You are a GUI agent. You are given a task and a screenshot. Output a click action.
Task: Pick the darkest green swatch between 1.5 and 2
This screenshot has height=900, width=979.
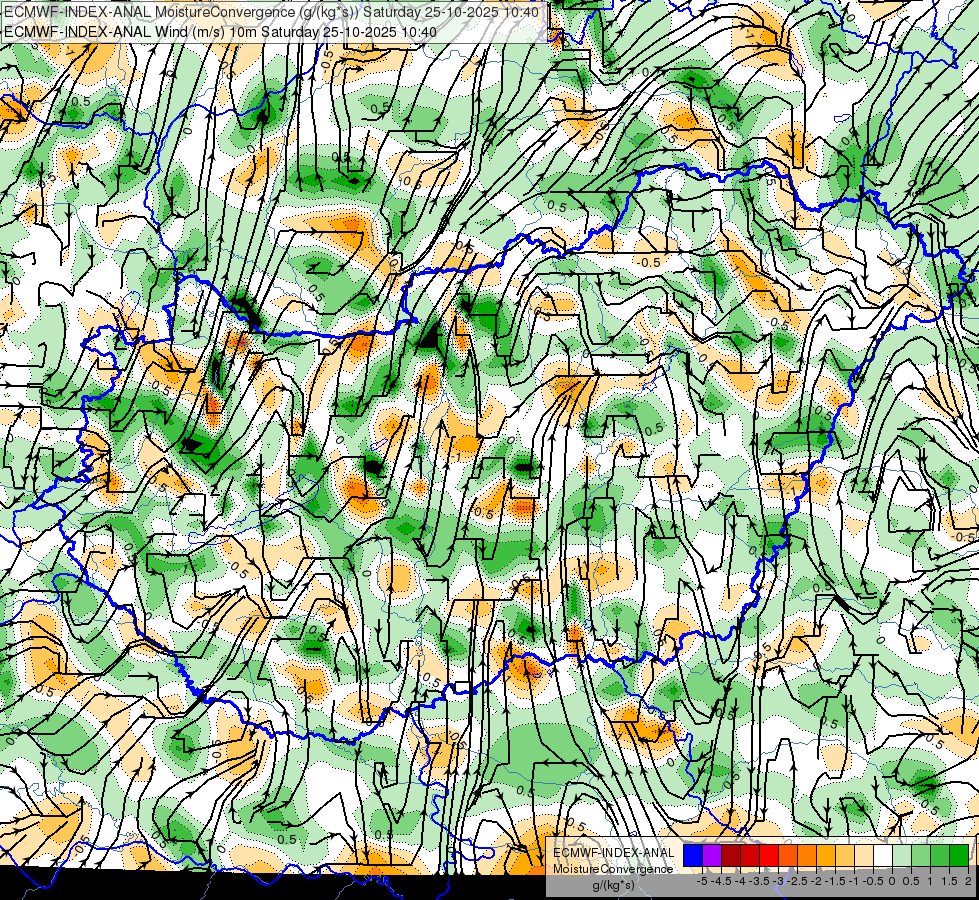[959, 855]
